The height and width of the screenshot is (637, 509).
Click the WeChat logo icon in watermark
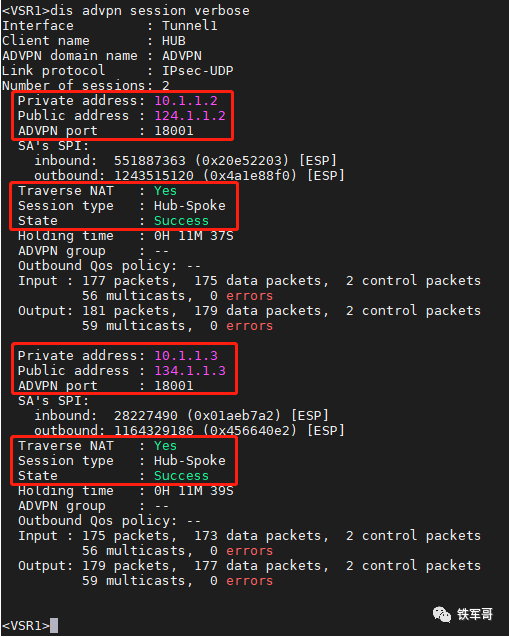tap(442, 614)
